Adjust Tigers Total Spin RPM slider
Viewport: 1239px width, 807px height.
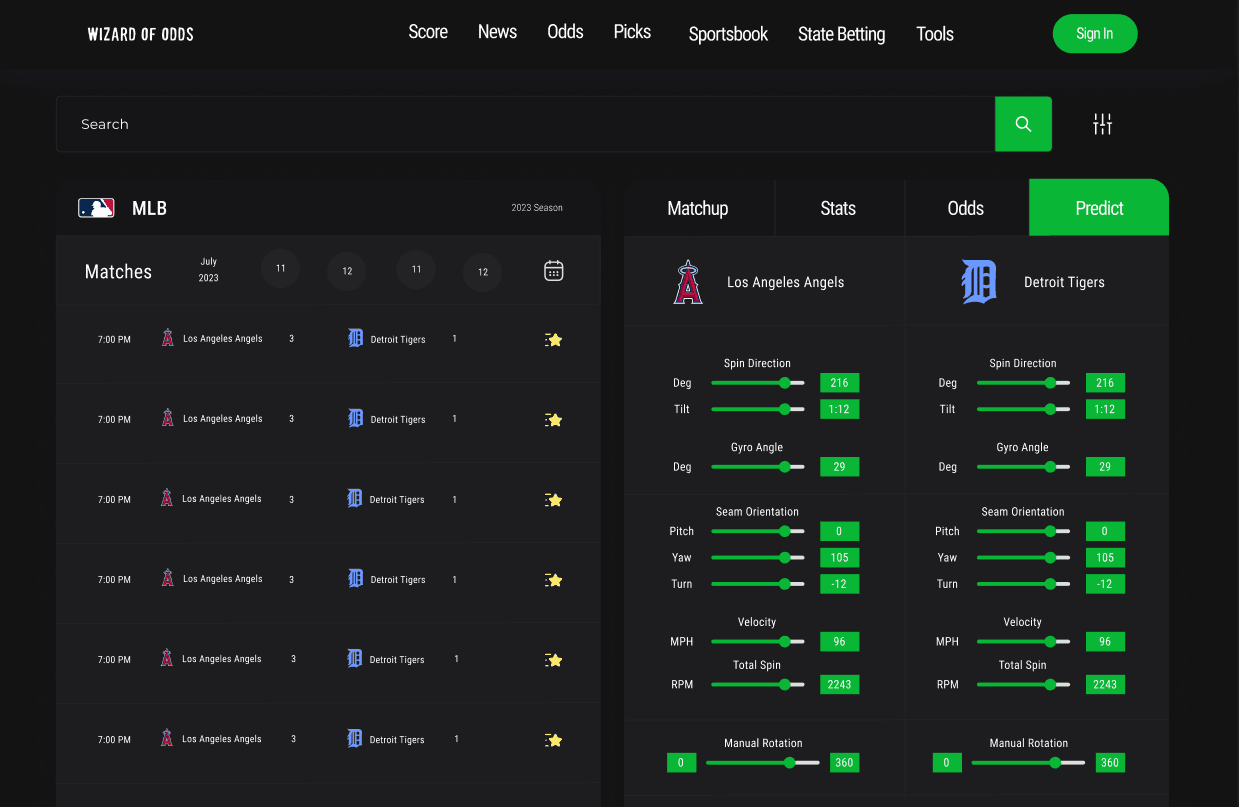point(1023,685)
